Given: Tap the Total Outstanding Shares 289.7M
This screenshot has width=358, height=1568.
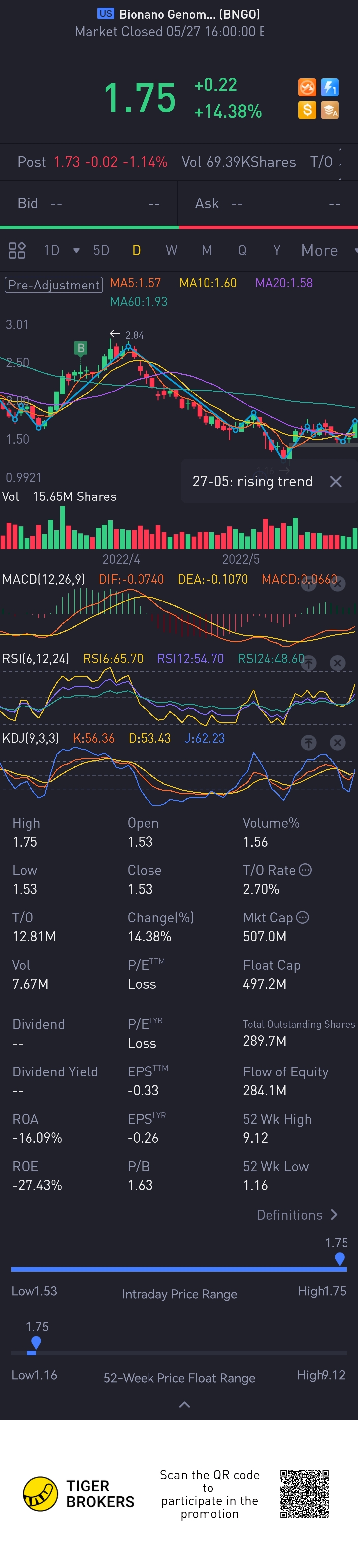Looking at the screenshot, I should 264,1041.
